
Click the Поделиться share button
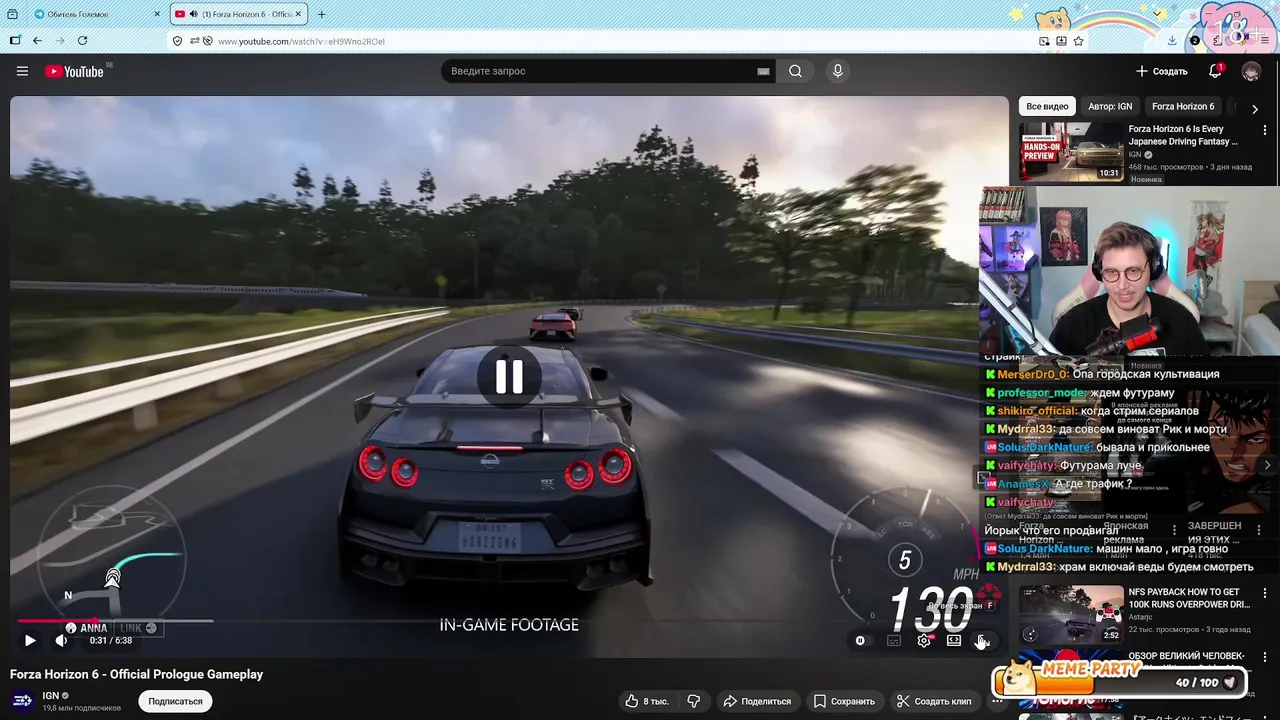757,701
